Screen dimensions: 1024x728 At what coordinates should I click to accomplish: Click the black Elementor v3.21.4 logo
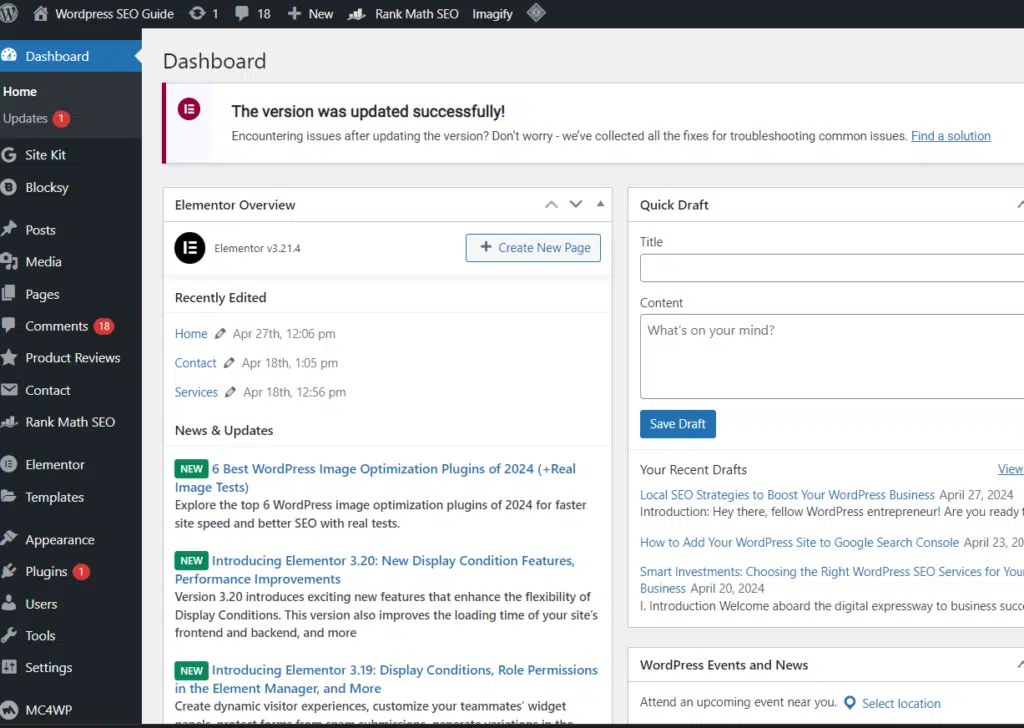coord(190,248)
